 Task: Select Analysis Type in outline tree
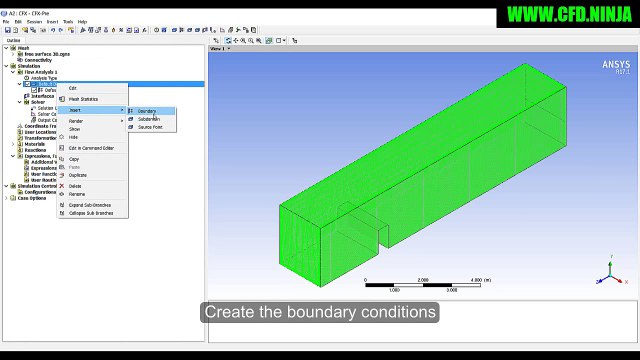click(x=44, y=78)
